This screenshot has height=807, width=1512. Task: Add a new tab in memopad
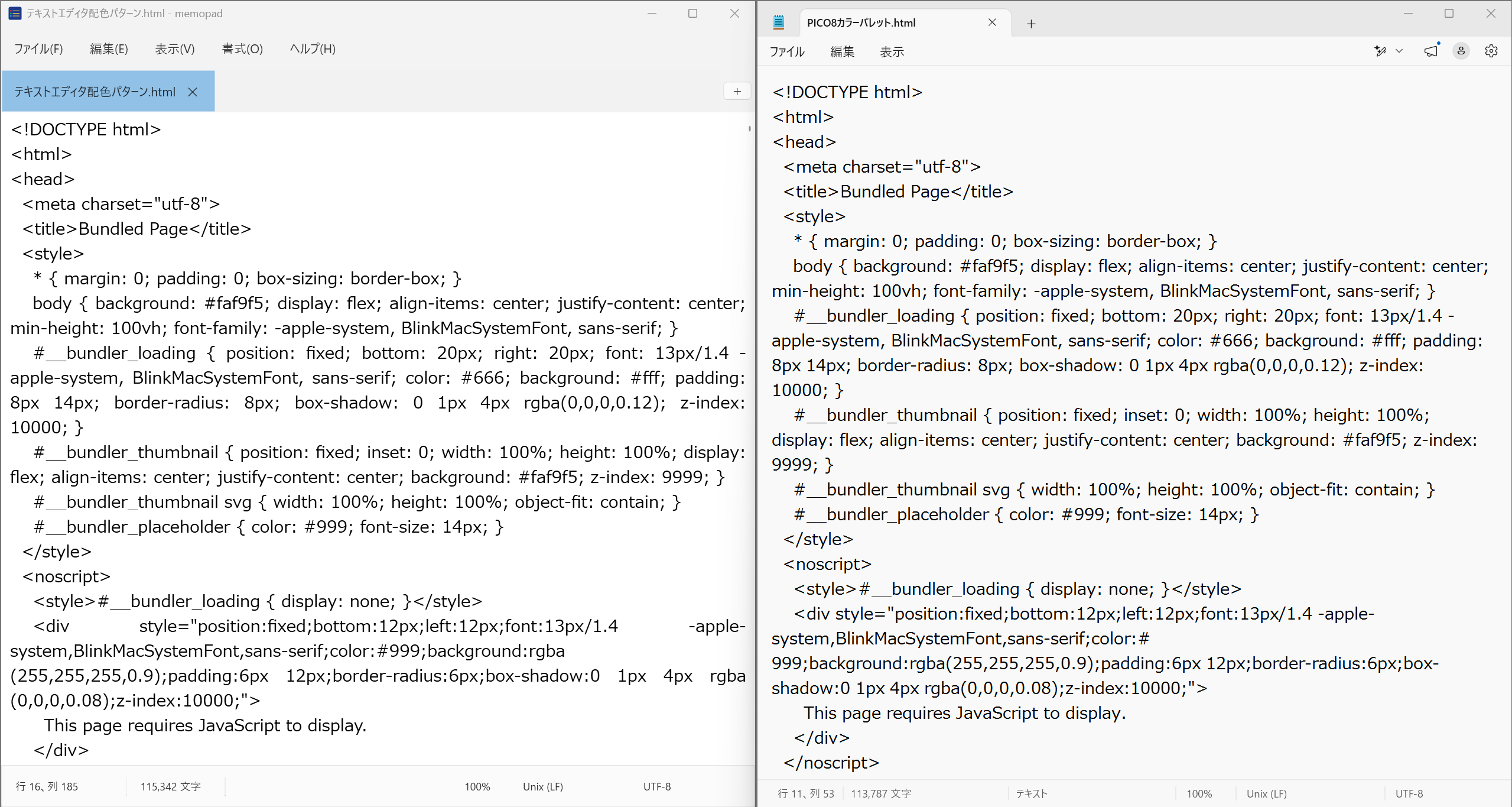[x=737, y=91]
